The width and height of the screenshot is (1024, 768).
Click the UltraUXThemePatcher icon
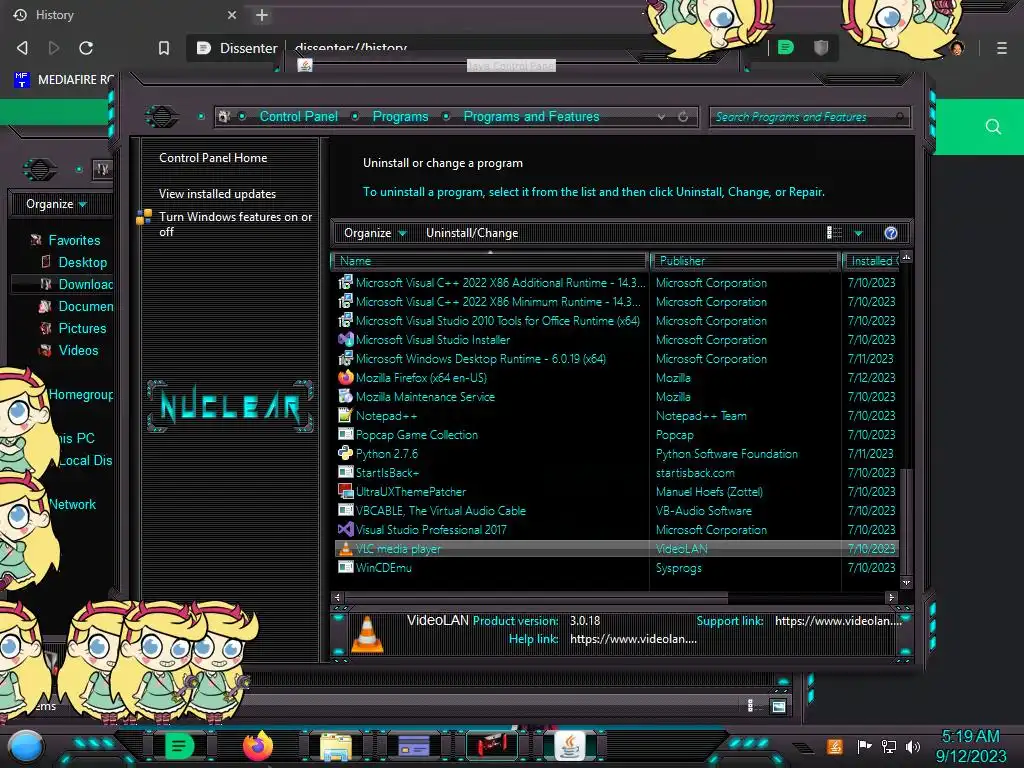point(345,491)
